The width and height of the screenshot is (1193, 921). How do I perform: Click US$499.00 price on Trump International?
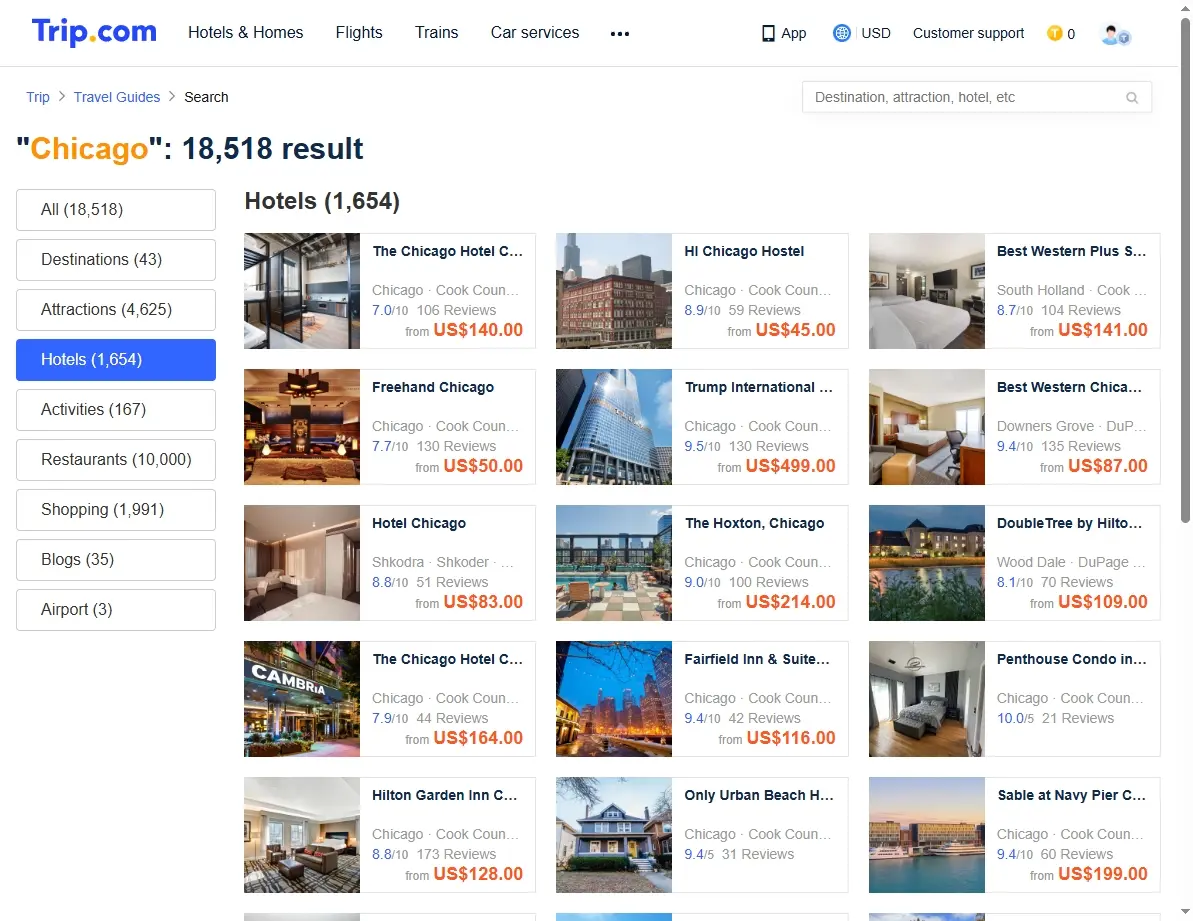tap(791, 466)
